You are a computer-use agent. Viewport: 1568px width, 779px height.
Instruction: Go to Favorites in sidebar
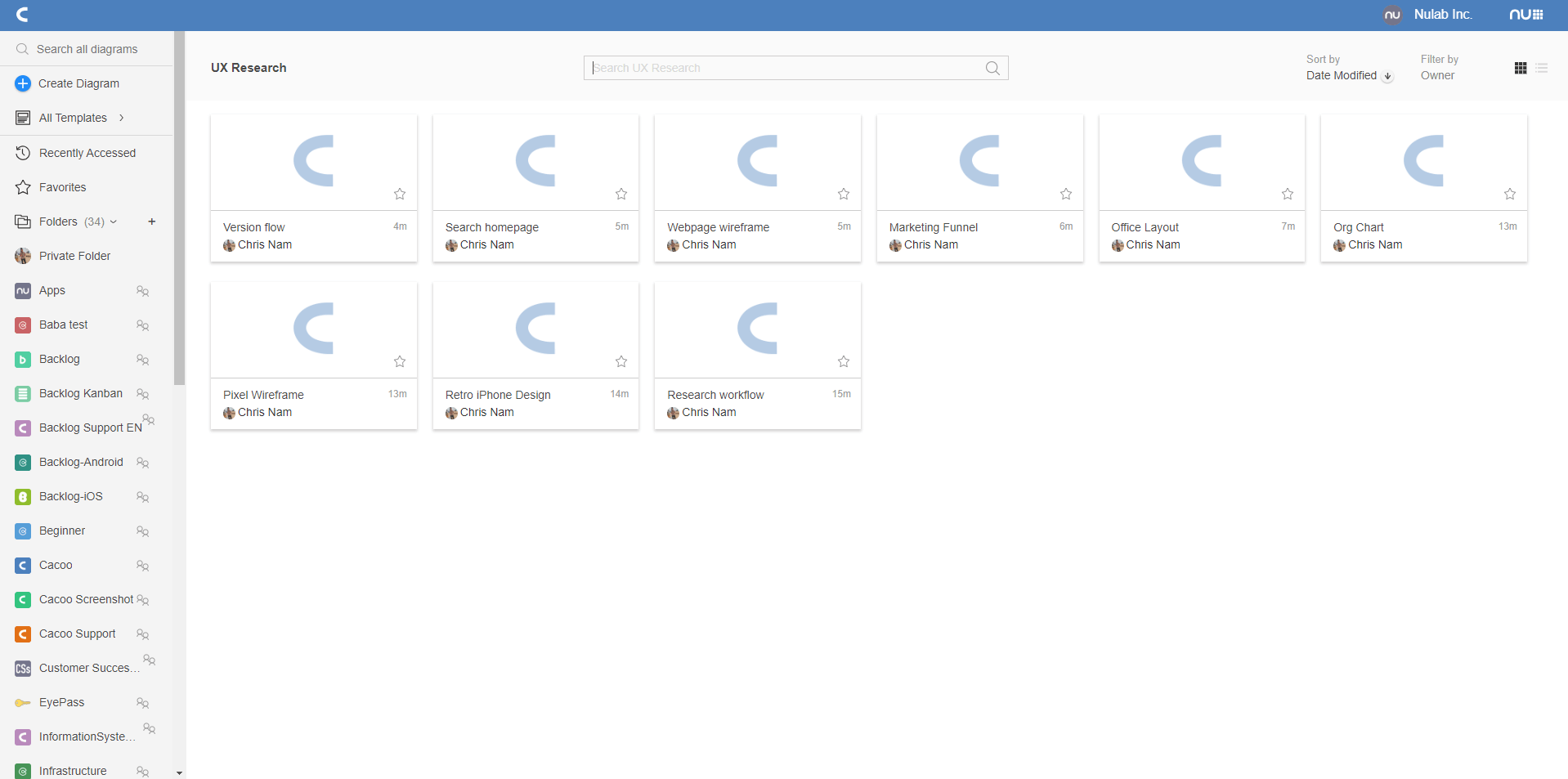62,187
